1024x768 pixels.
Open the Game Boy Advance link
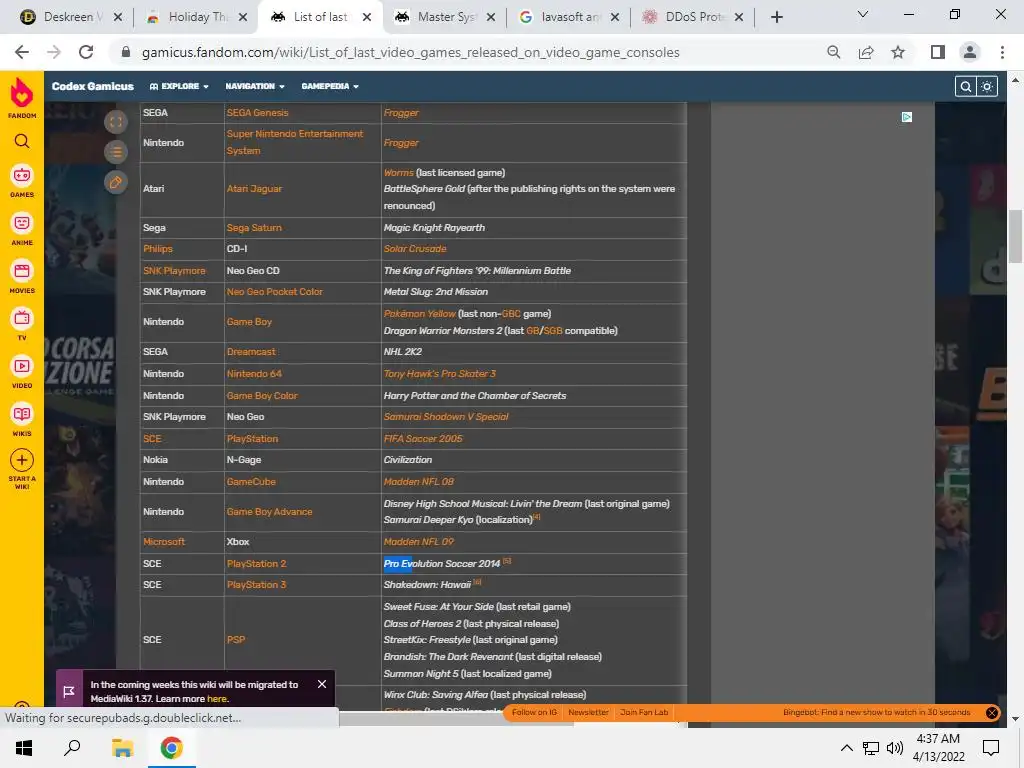click(269, 511)
